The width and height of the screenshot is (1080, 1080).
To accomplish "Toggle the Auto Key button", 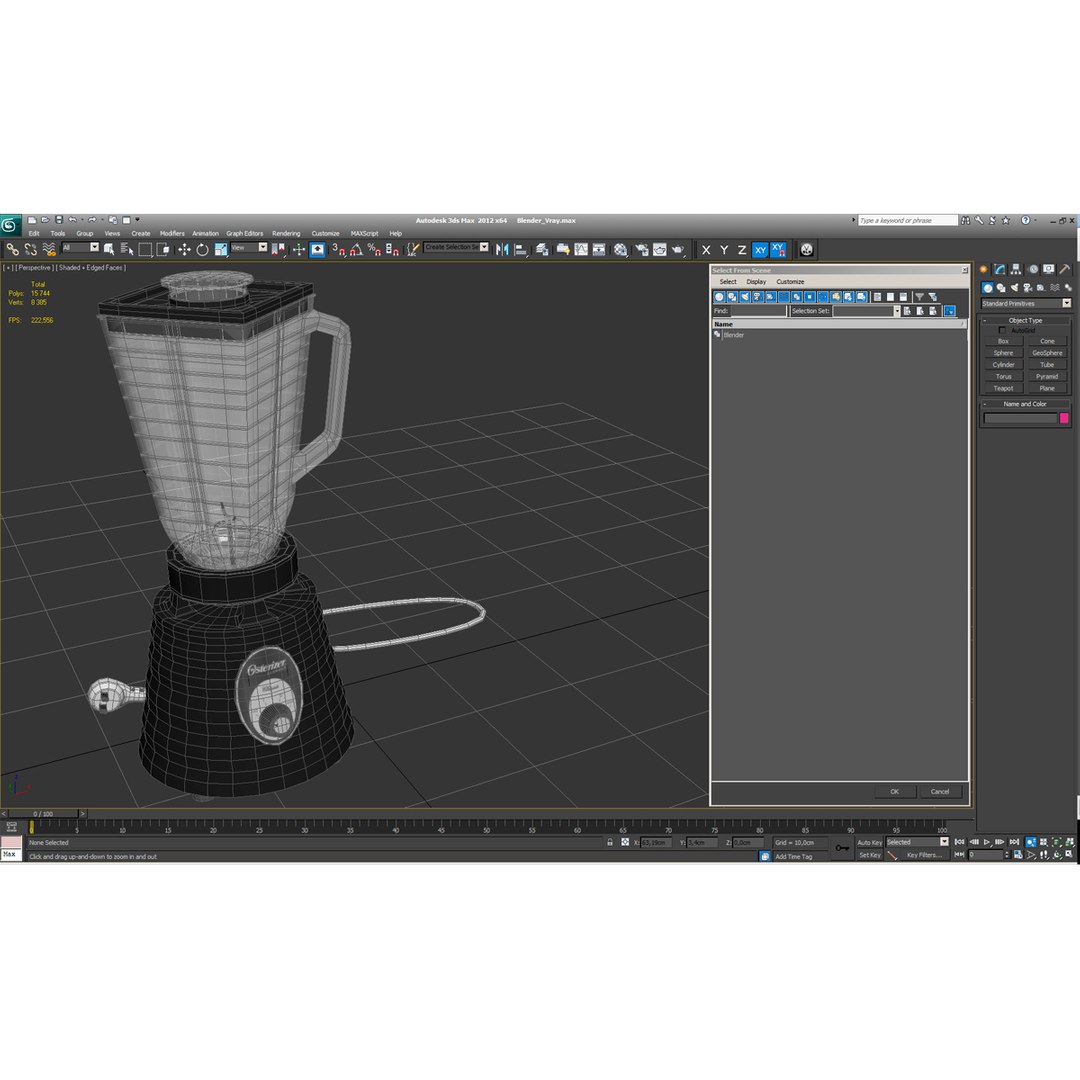I will point(869,842).
